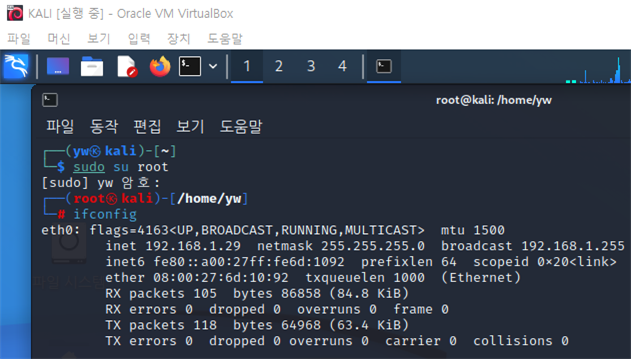Click the eth0 interface name
Image resolution: width=631 pixels, height=363 pixels.
click(x=61, y=230)
